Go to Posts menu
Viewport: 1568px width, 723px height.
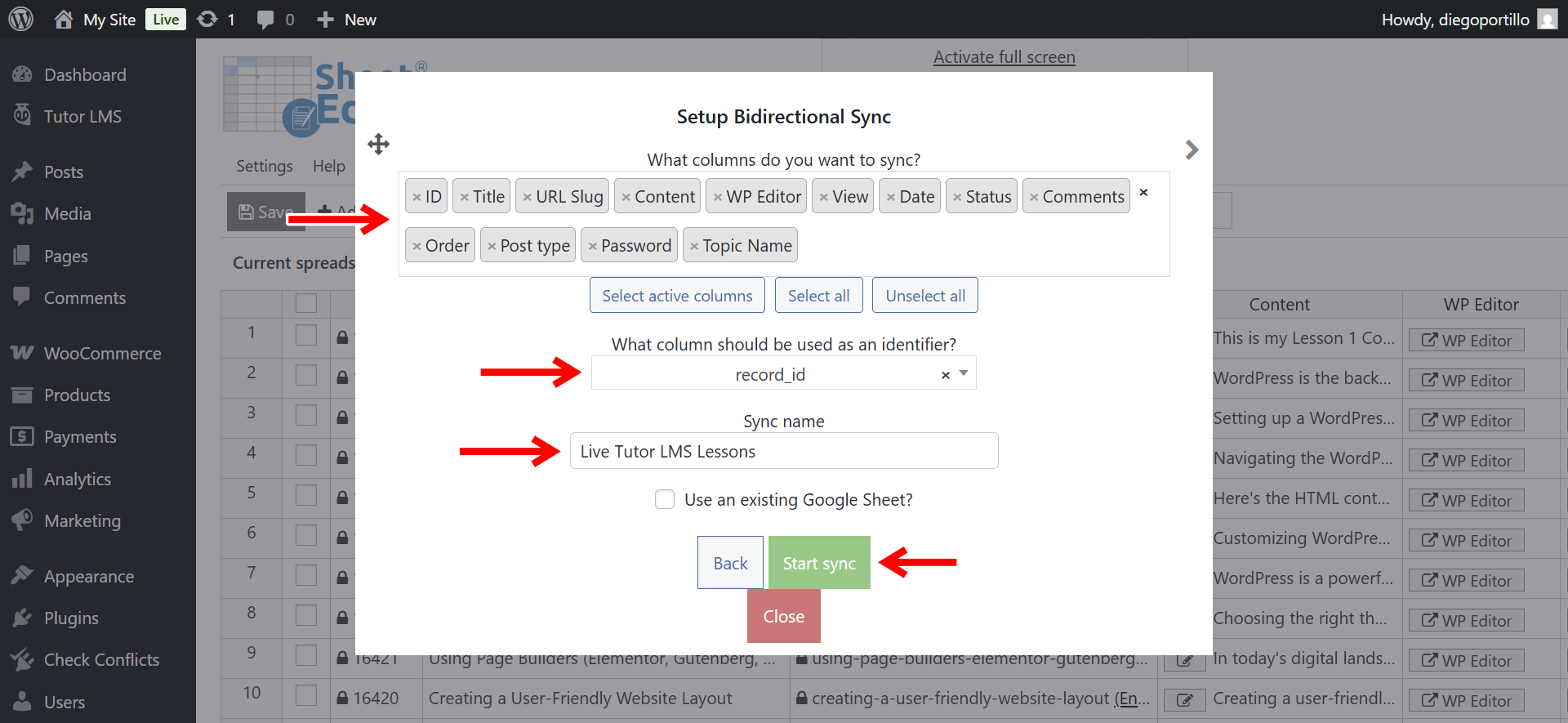tap(64, 172)
